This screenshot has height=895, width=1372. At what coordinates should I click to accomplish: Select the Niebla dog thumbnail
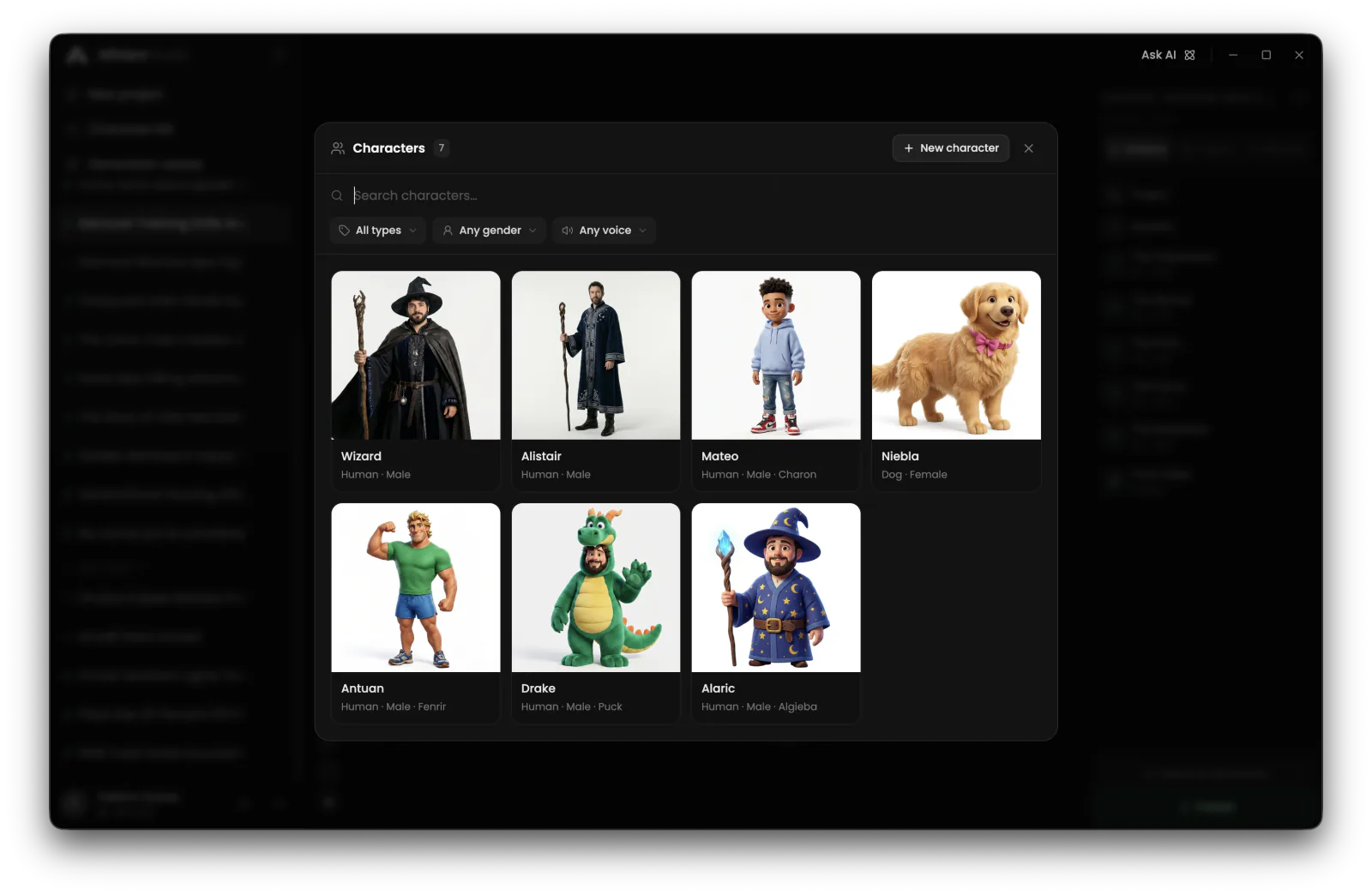[956, 356]
